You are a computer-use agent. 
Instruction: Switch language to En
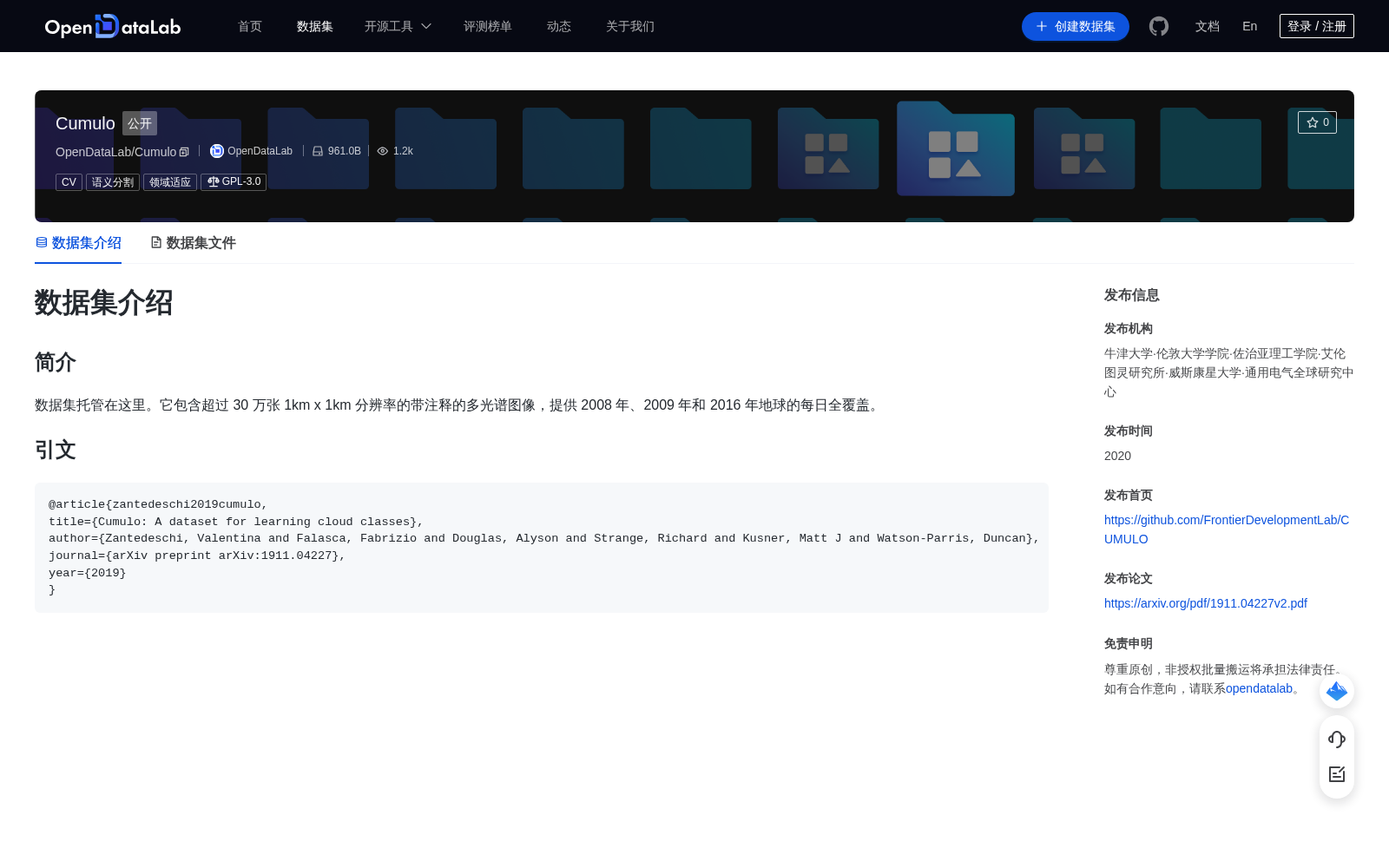coord(1250,26)
